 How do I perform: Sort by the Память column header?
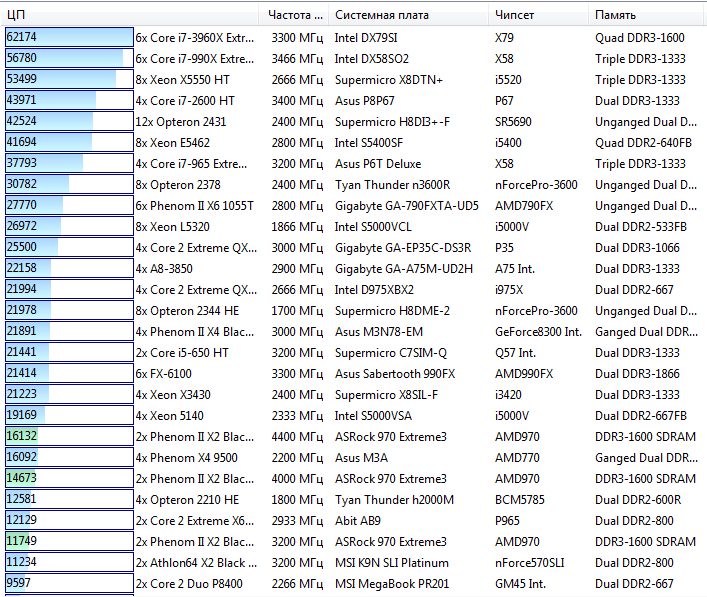(x=645, y=15)
